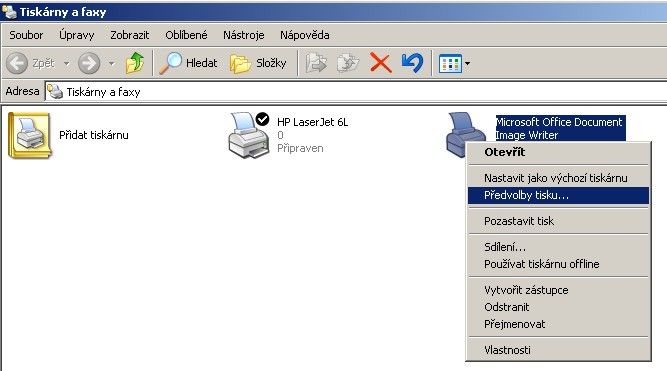Toggle the Složky folders pane

pyautogui.click(x=258, y=63)
